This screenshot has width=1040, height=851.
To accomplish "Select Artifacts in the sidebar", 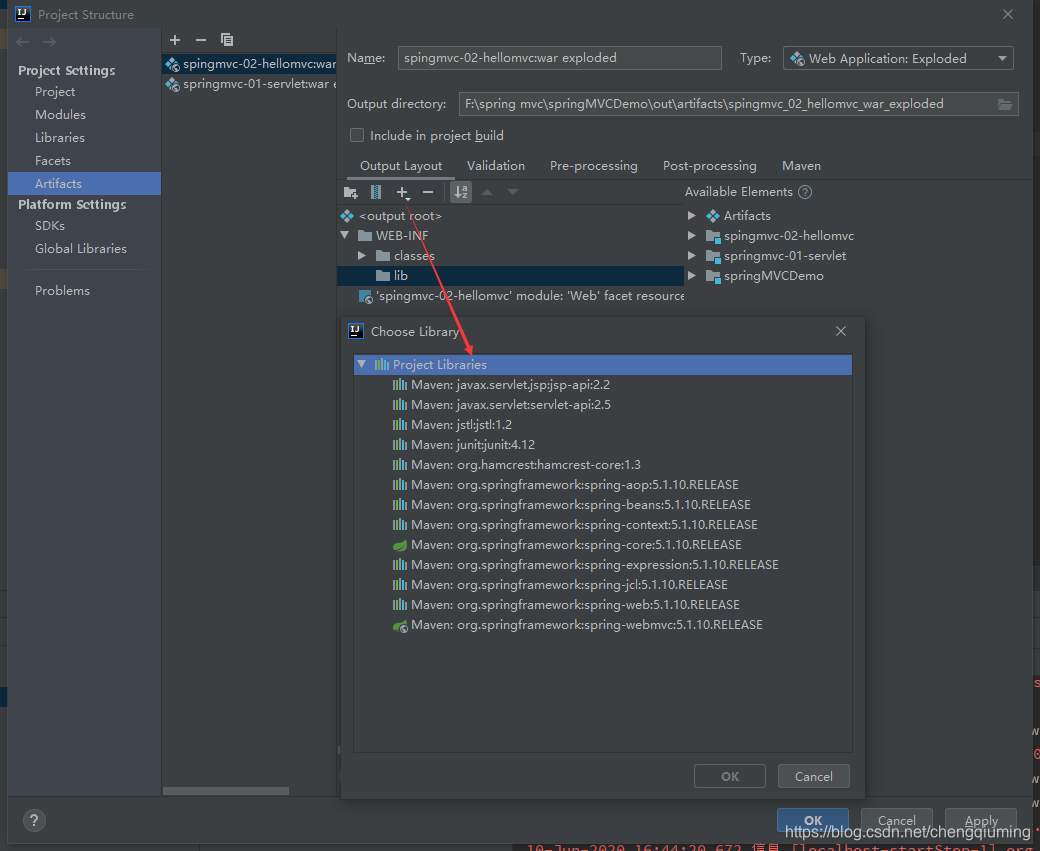I will tap(84, 184).
